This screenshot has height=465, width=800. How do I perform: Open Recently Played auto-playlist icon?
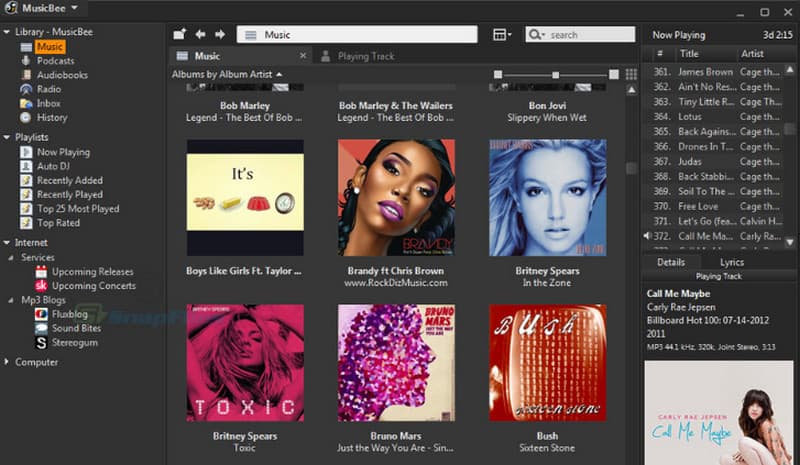pyautogui.click(x=26, y=194)
